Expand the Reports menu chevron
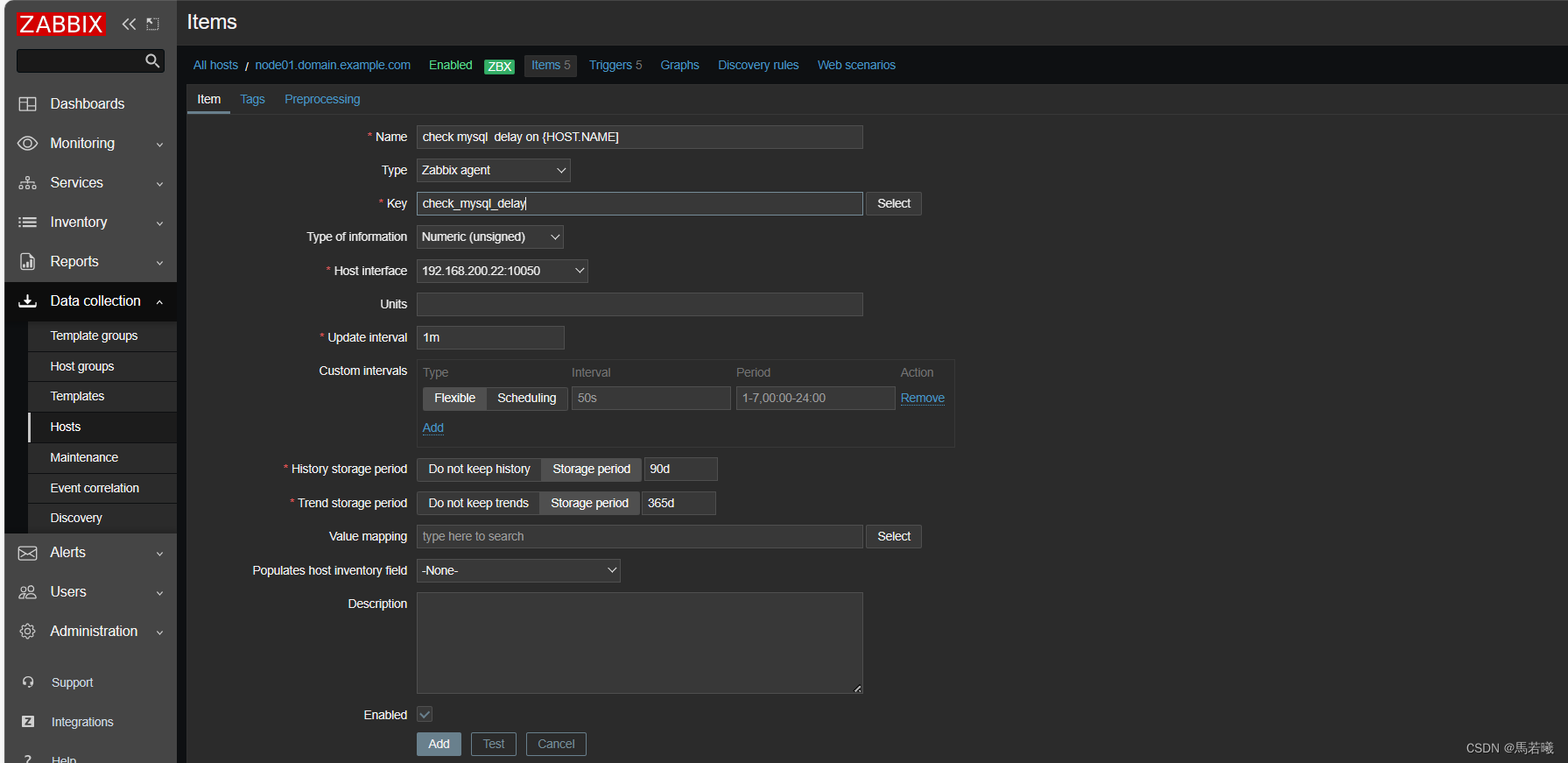 click(159, 263)
